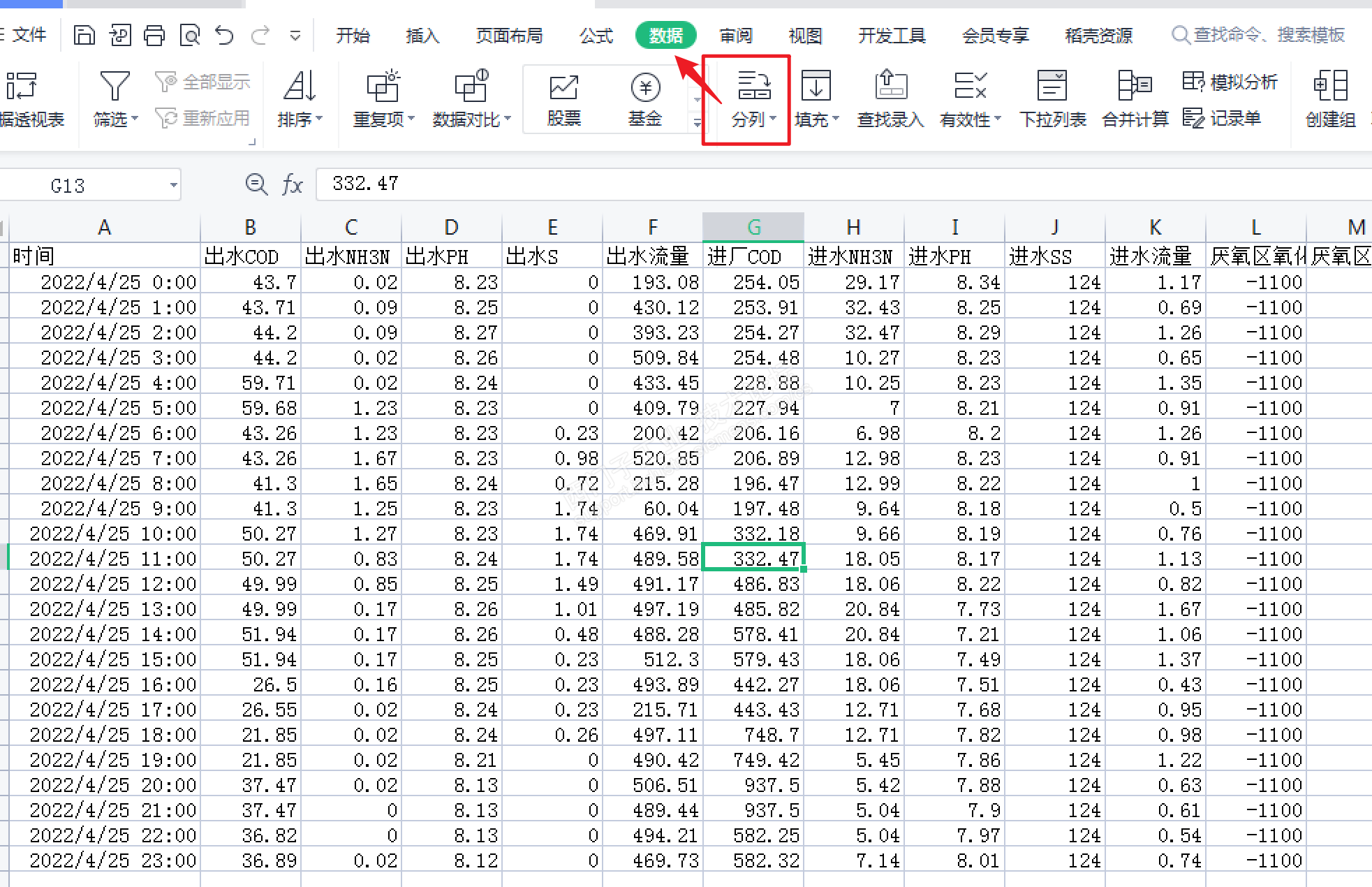Click the fx insert function icon
The height and width of the screenshot is (887, 1372).
click(292, 184)
